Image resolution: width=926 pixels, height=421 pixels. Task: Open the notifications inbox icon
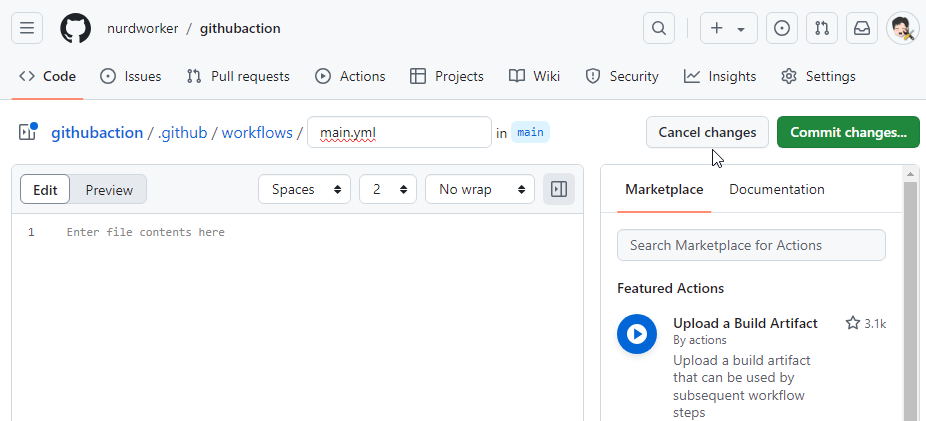(x=862, y=28)
